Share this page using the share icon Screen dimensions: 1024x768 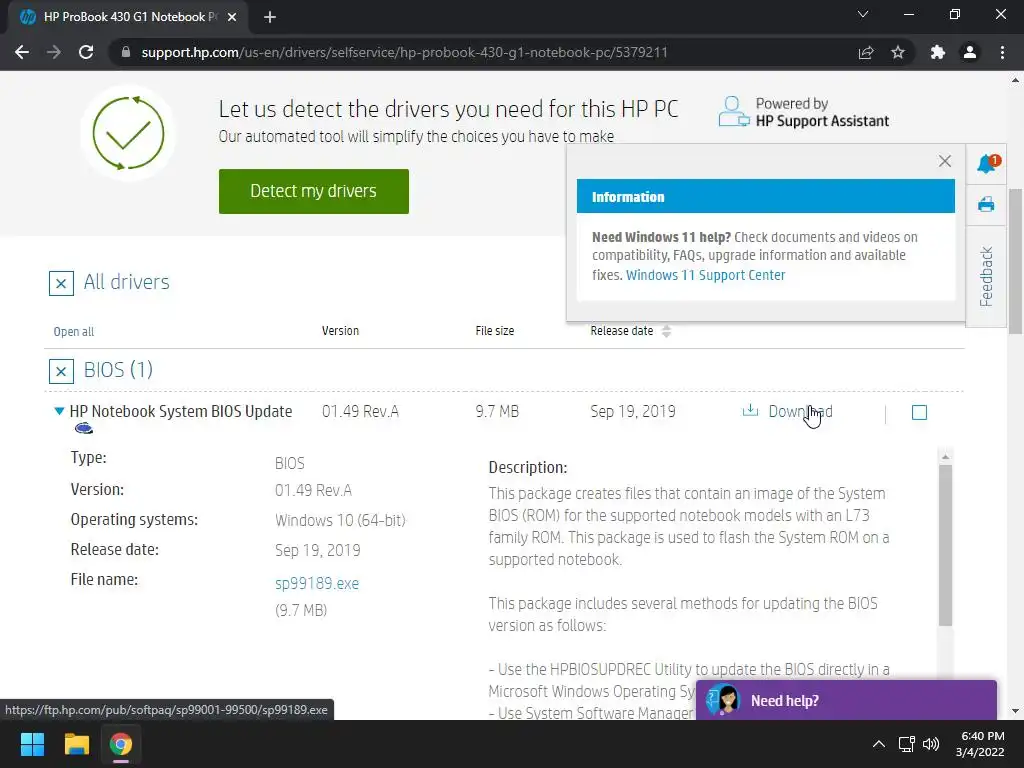(866, 52)
